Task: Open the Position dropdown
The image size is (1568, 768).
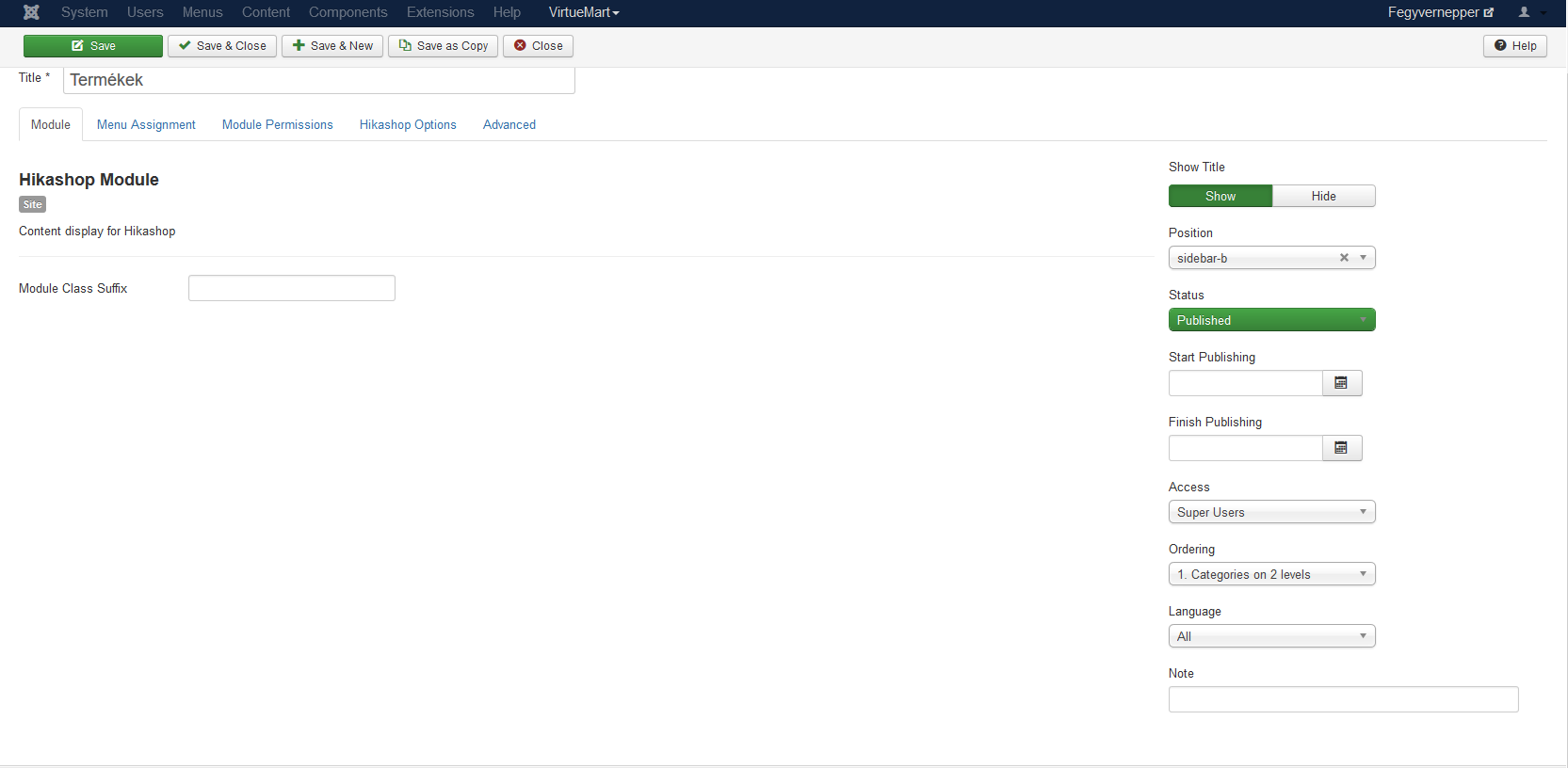Action: tap(1272, 258)
